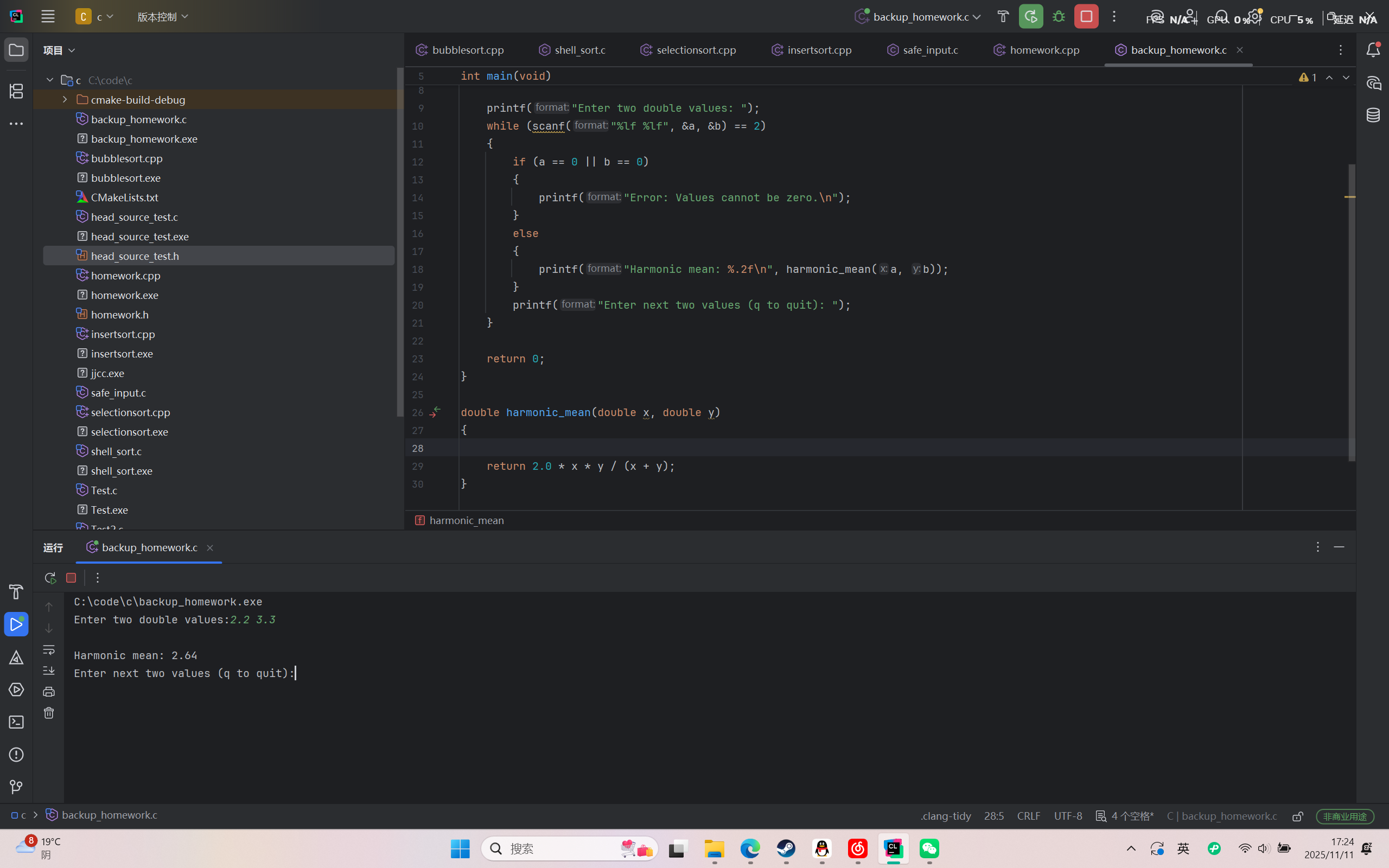The height and width of the screenshot is (868, 1389).
Task: Open the Terminal tool window icon
Action: tap(16, 722)
